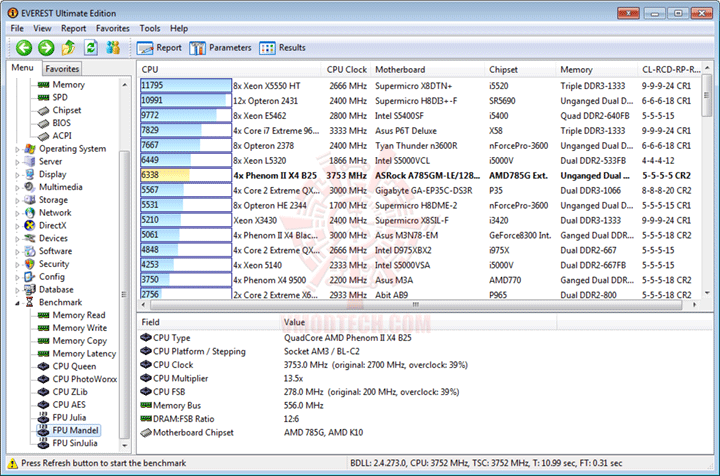Open the View menu
Image resolution: width=720 pixels, height=476 pixels.
point(42,28)
